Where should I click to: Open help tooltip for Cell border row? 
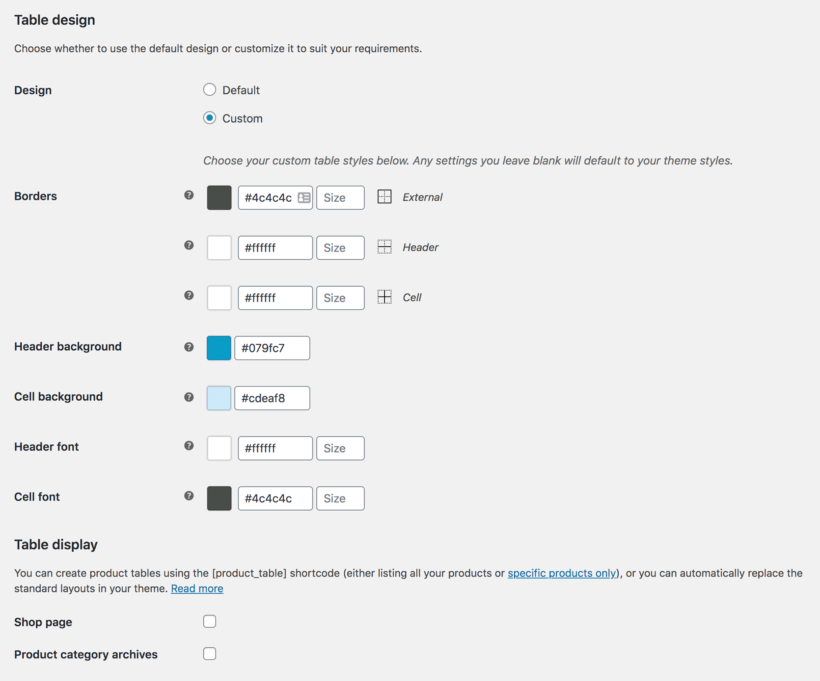[189, 296]
